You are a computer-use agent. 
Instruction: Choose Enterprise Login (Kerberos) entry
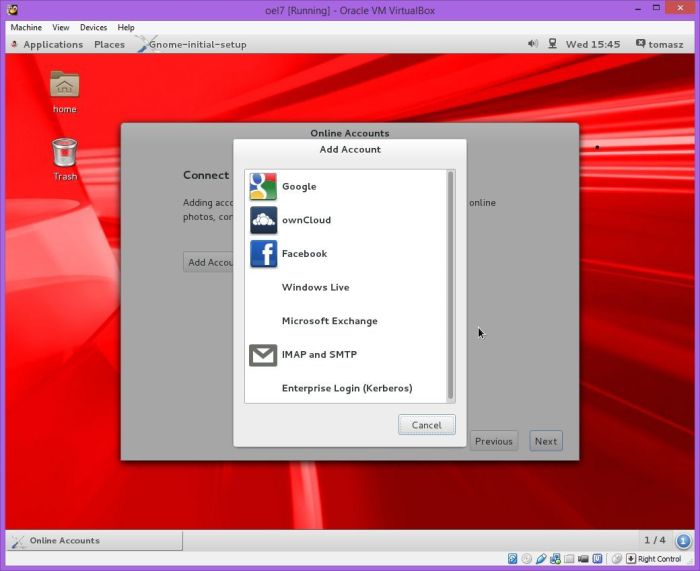pyautogui.click(x=346, y=388)
